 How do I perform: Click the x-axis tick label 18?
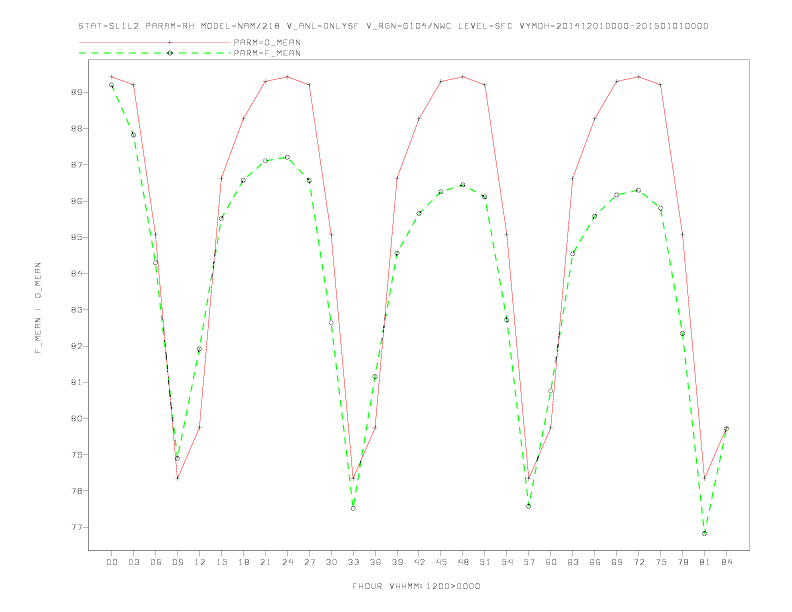point(243,562)
